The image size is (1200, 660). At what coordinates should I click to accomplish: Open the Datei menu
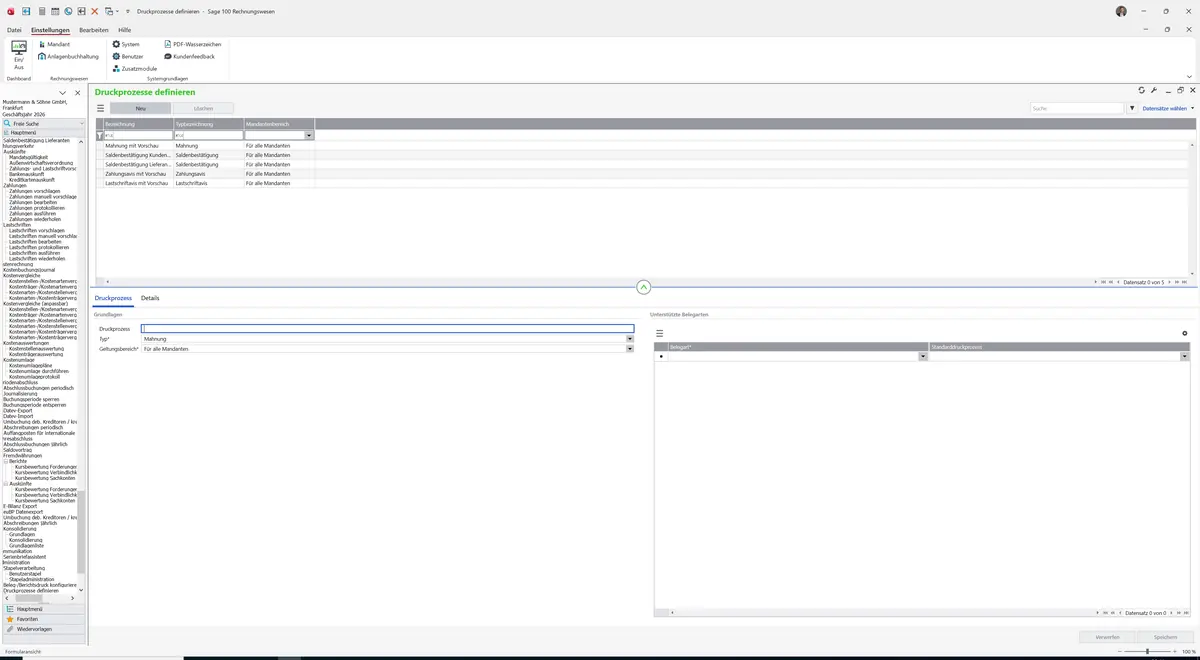click(14, 30)
